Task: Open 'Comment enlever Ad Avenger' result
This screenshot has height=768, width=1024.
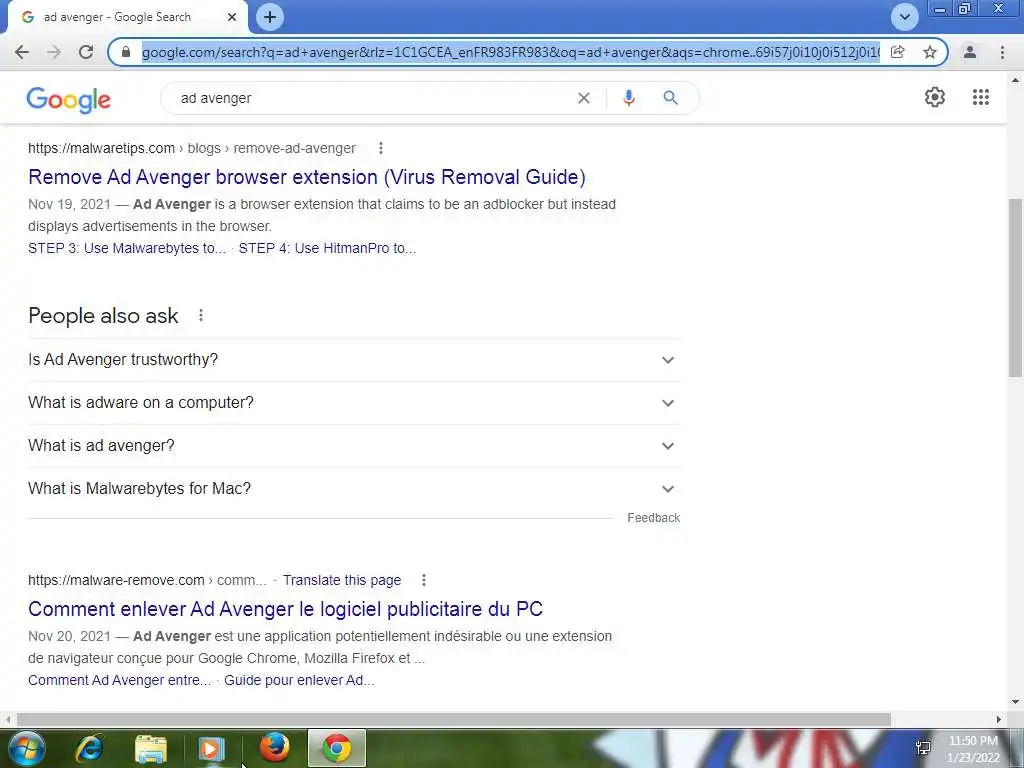Action: (285, 609)
